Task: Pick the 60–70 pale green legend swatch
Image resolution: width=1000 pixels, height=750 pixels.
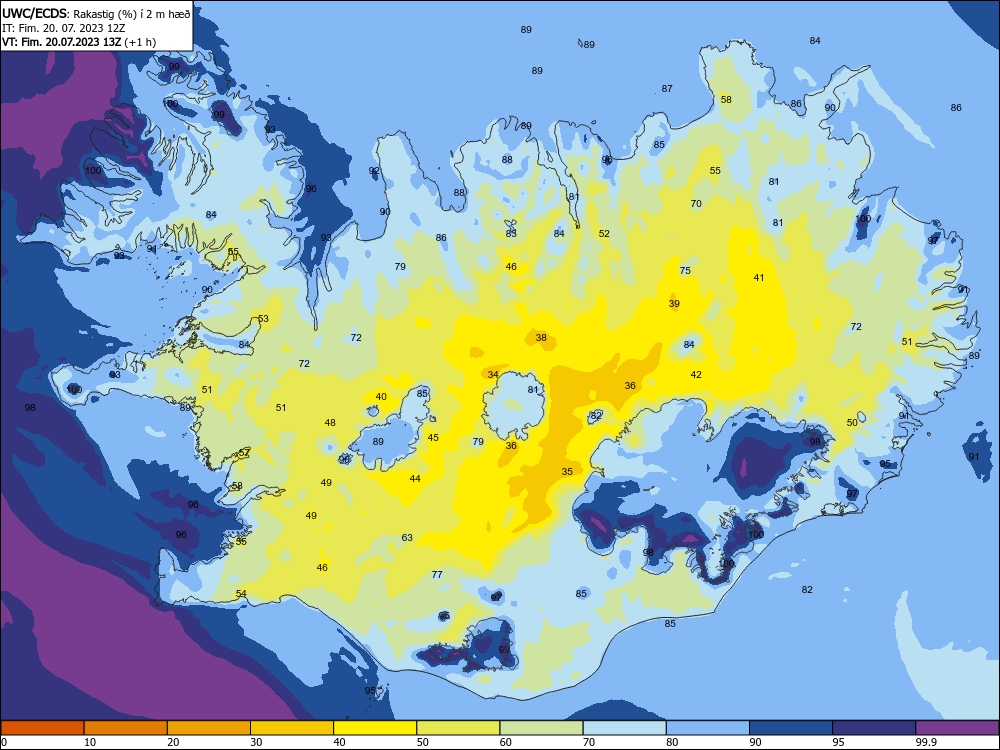Action: click(541, 728)
